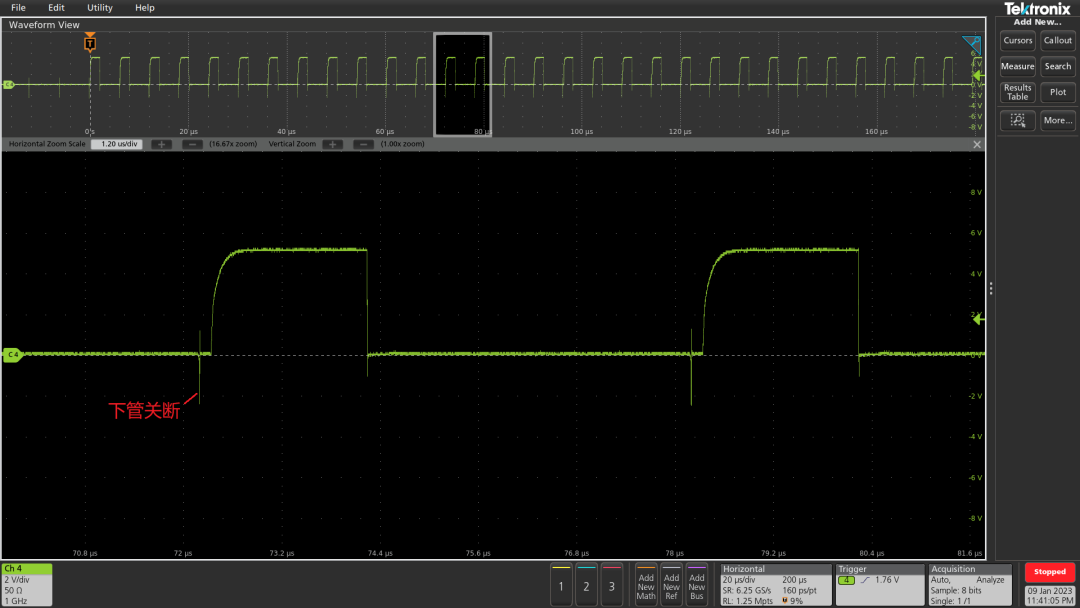
Task: Click the draw-a-box corner icon in overview
Action: [x=971, y=43]
